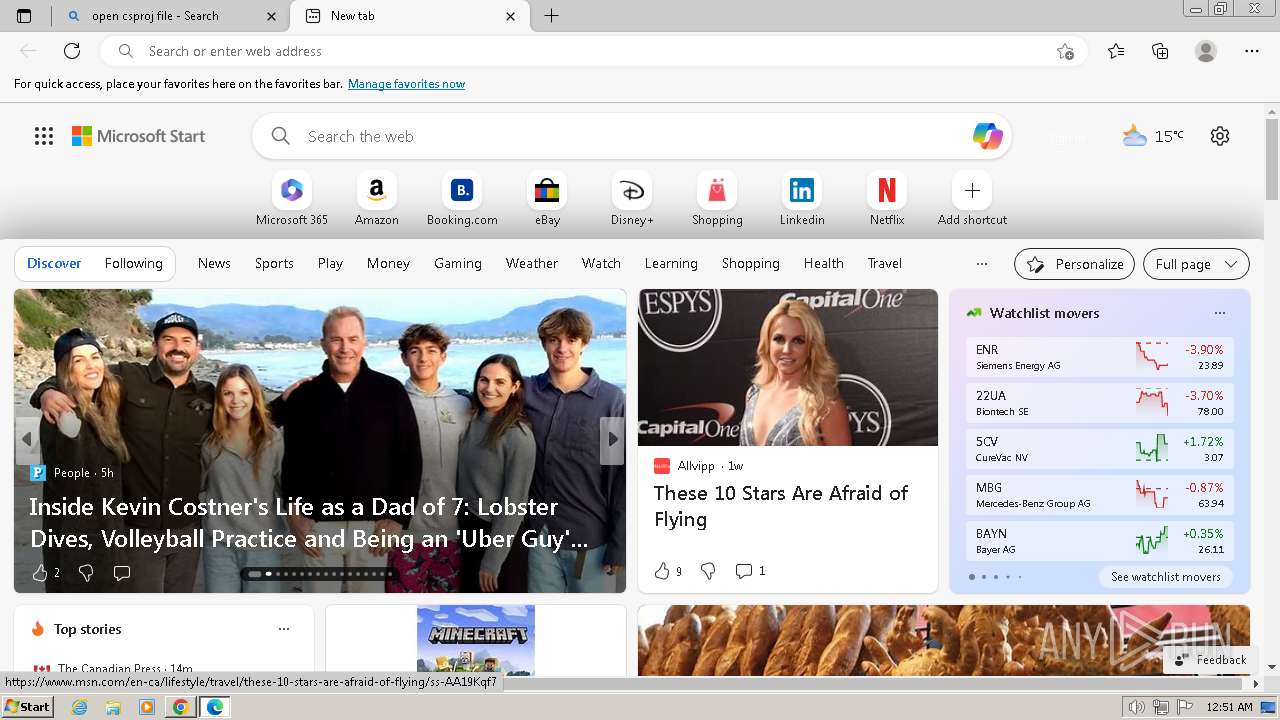Image resolution: width=1280 pixels, height=720 pixels.
Task: Click the Search the web input box
Action: click(x=632, y=136)
